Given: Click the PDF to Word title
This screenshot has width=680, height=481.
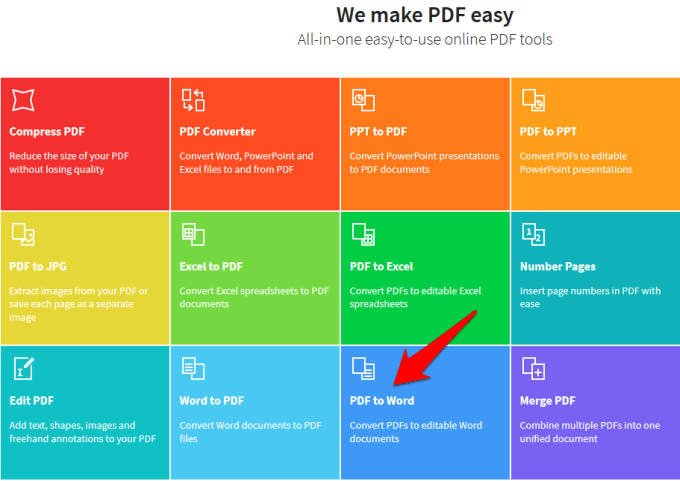Looking at the screenshot, I should pyautogui.click(x=382, y=400).
